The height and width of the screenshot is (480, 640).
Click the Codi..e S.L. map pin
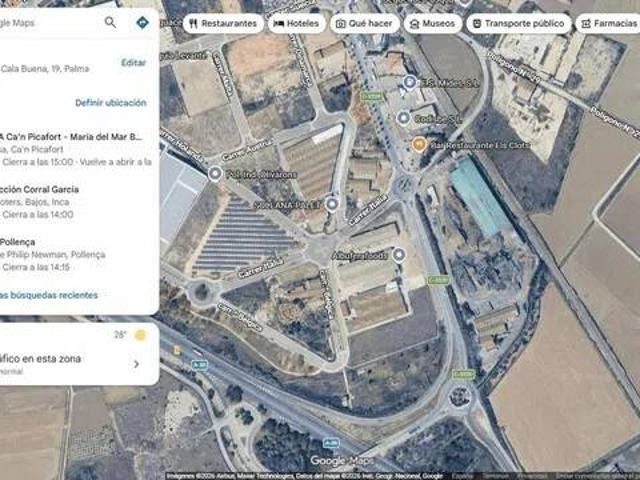pyautogui.click(x=403, y=118)
